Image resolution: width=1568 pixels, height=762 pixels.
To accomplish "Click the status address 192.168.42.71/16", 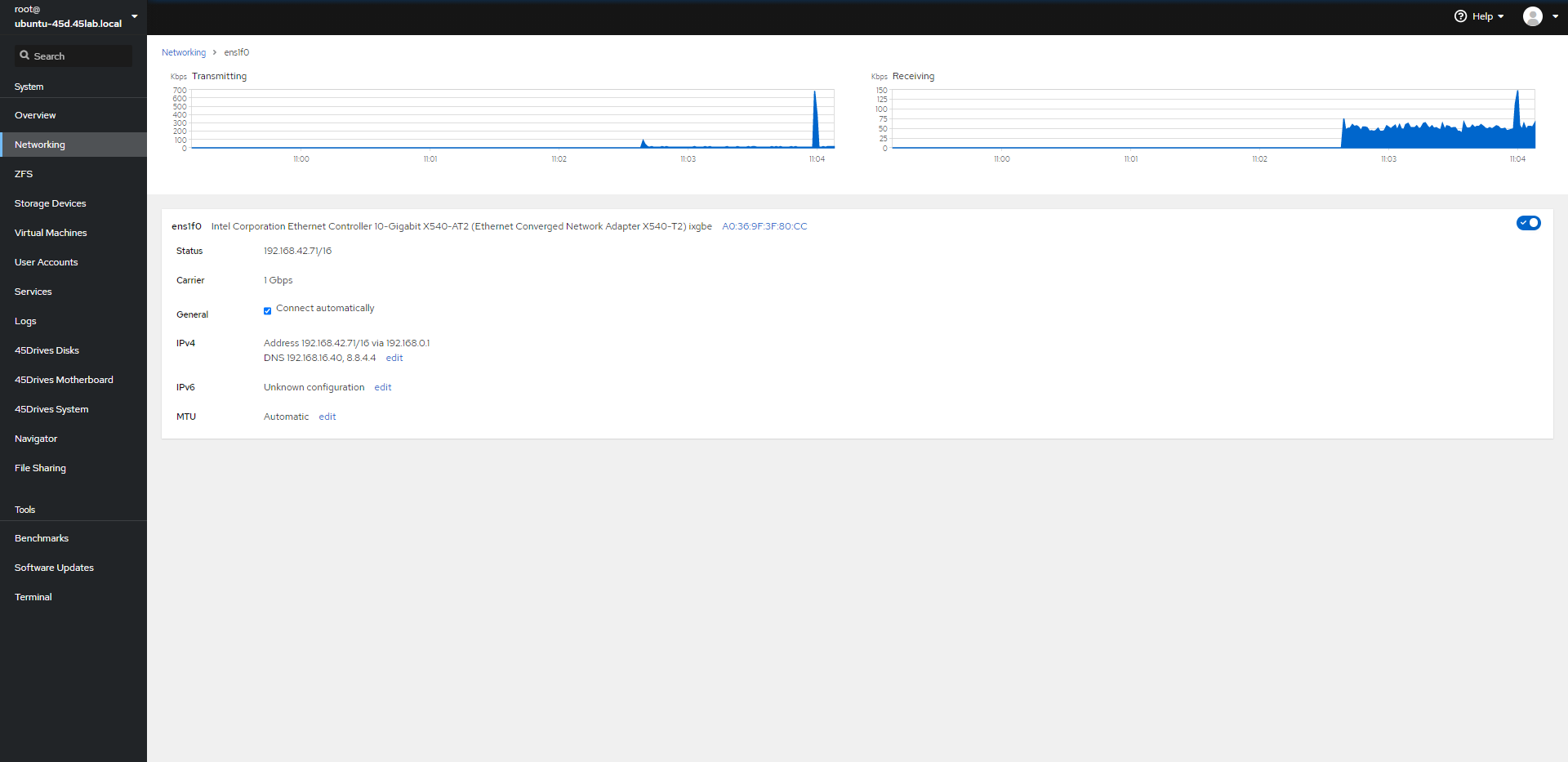I will (x=298, y=251).
